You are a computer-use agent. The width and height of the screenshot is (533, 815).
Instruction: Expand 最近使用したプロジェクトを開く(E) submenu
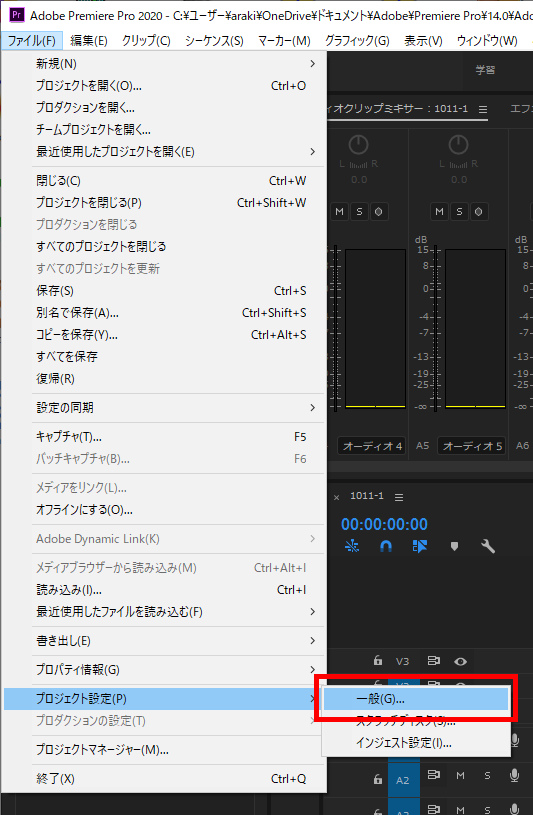pos(164,152)
